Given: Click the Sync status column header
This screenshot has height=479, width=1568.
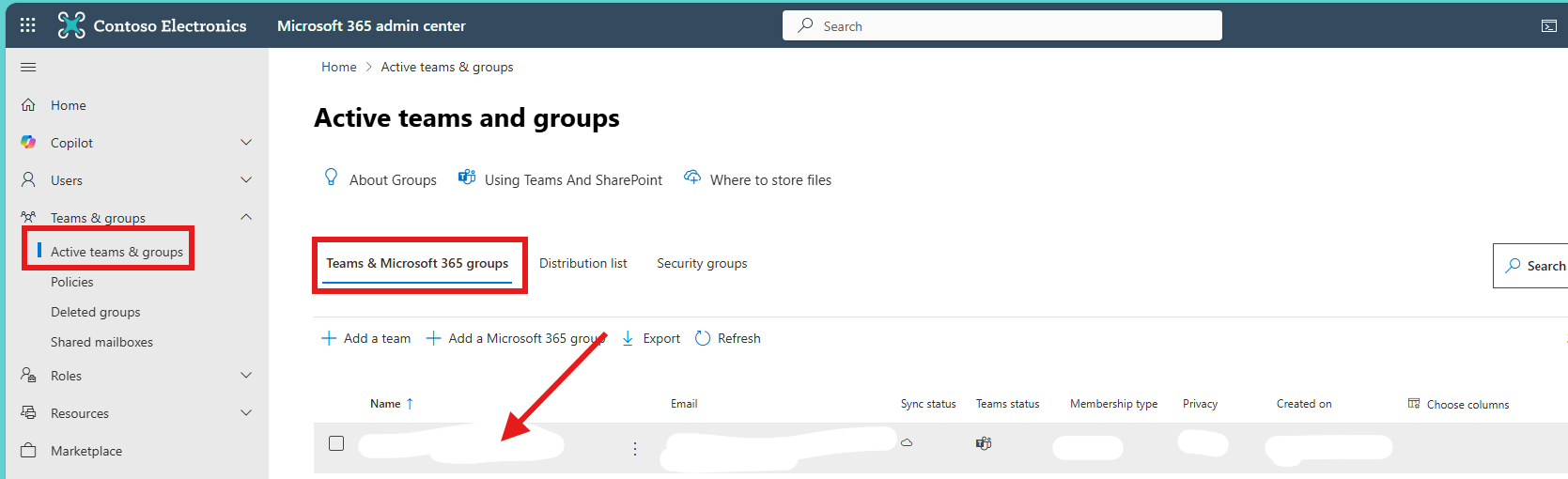Looking at the screenshot, I should (x=928, y=404).
